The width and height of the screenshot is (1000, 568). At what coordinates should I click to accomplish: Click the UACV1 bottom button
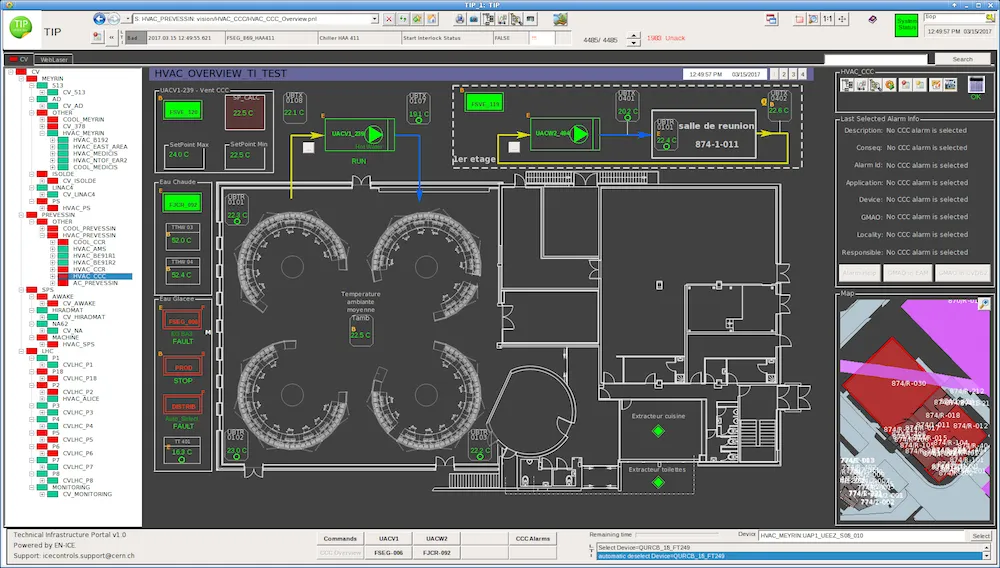(x=388, y=539)
